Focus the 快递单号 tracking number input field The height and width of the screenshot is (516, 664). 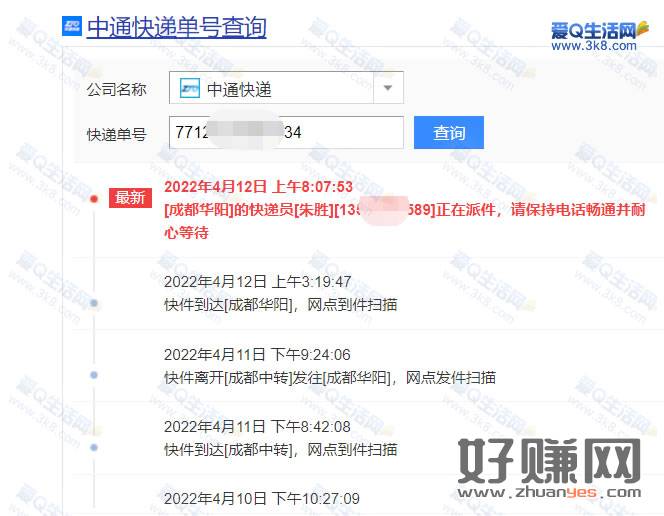click(x=286, y=132)
